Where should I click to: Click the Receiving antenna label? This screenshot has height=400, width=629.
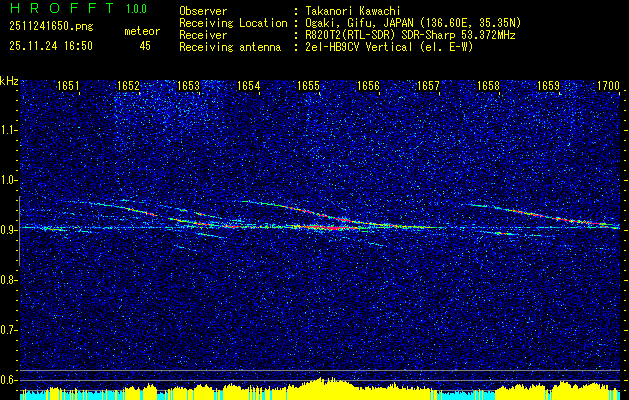(230, 47)
